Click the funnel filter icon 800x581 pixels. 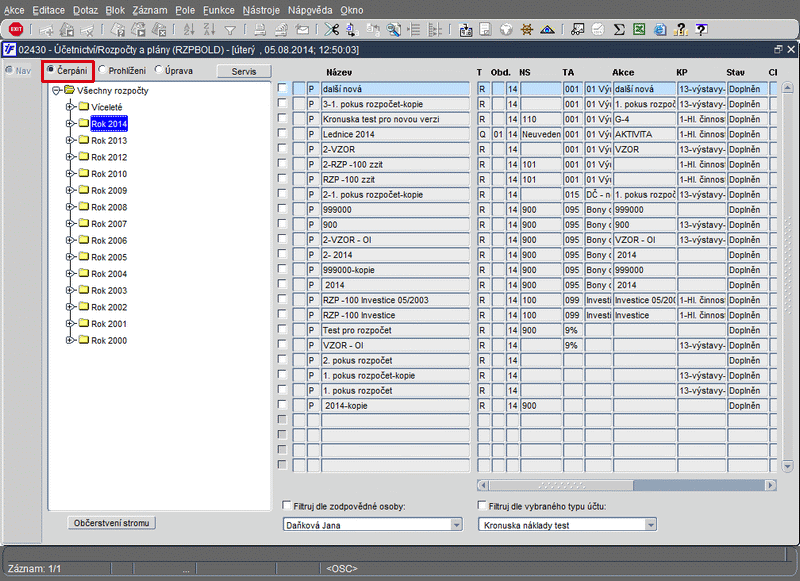pyautogui.click(x=230, y=31)
